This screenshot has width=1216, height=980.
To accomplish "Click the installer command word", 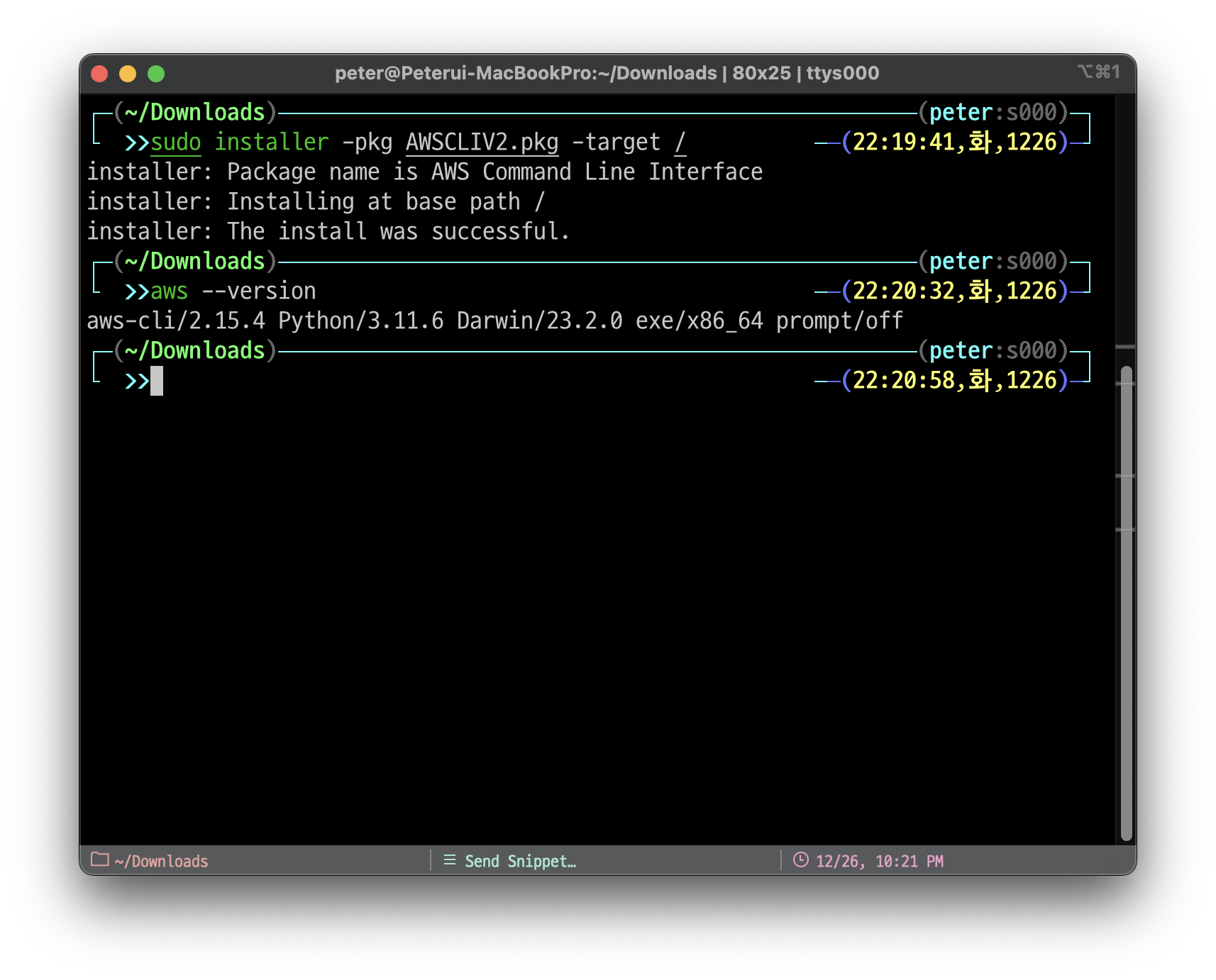I will [272, 143].
